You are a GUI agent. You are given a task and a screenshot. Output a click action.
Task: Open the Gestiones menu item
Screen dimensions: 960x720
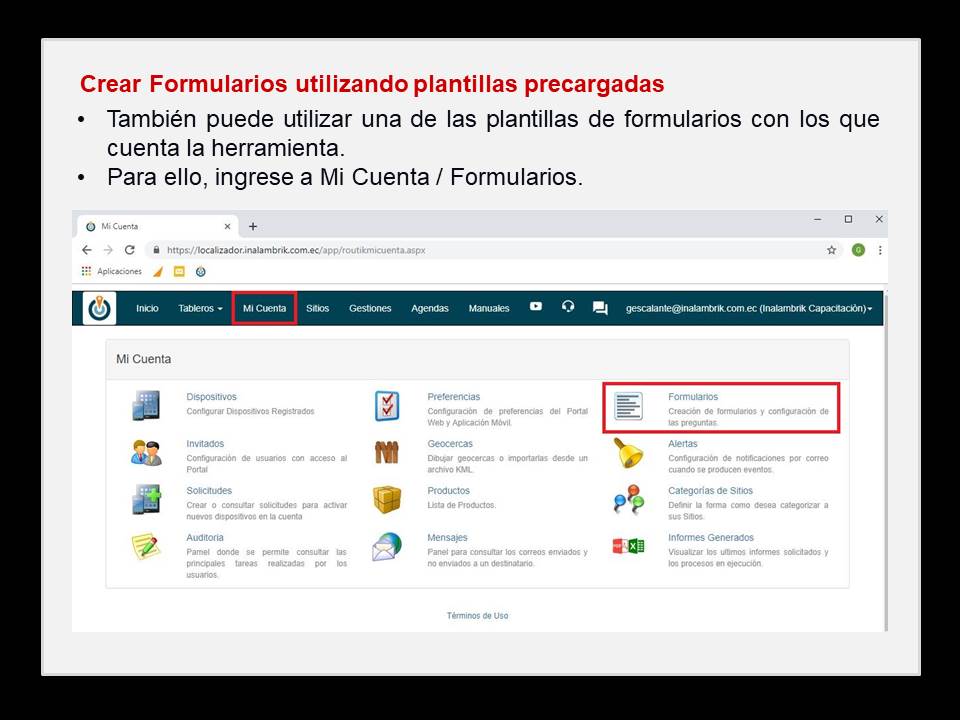(370, 308)
